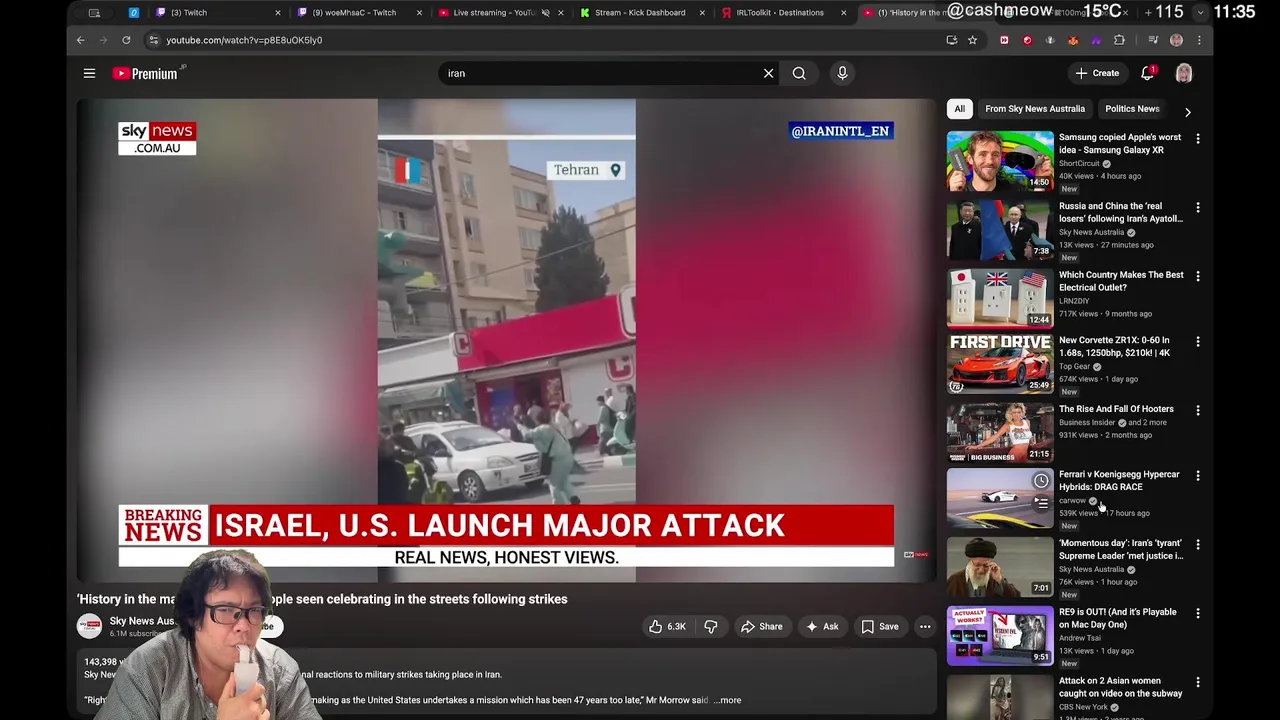Open YouTube notifications bell
Viewport: 1280px width, 720px height.
pos(1148,73)
